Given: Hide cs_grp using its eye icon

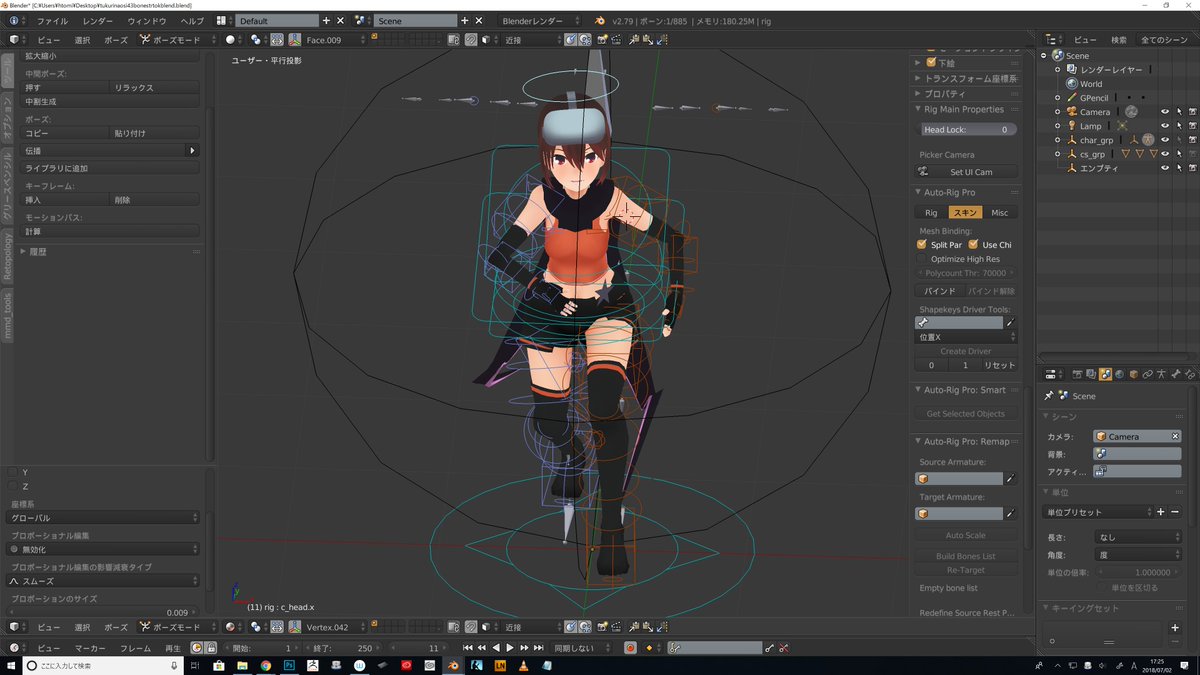Looking at the screenshot, I should coord(1165,154).
